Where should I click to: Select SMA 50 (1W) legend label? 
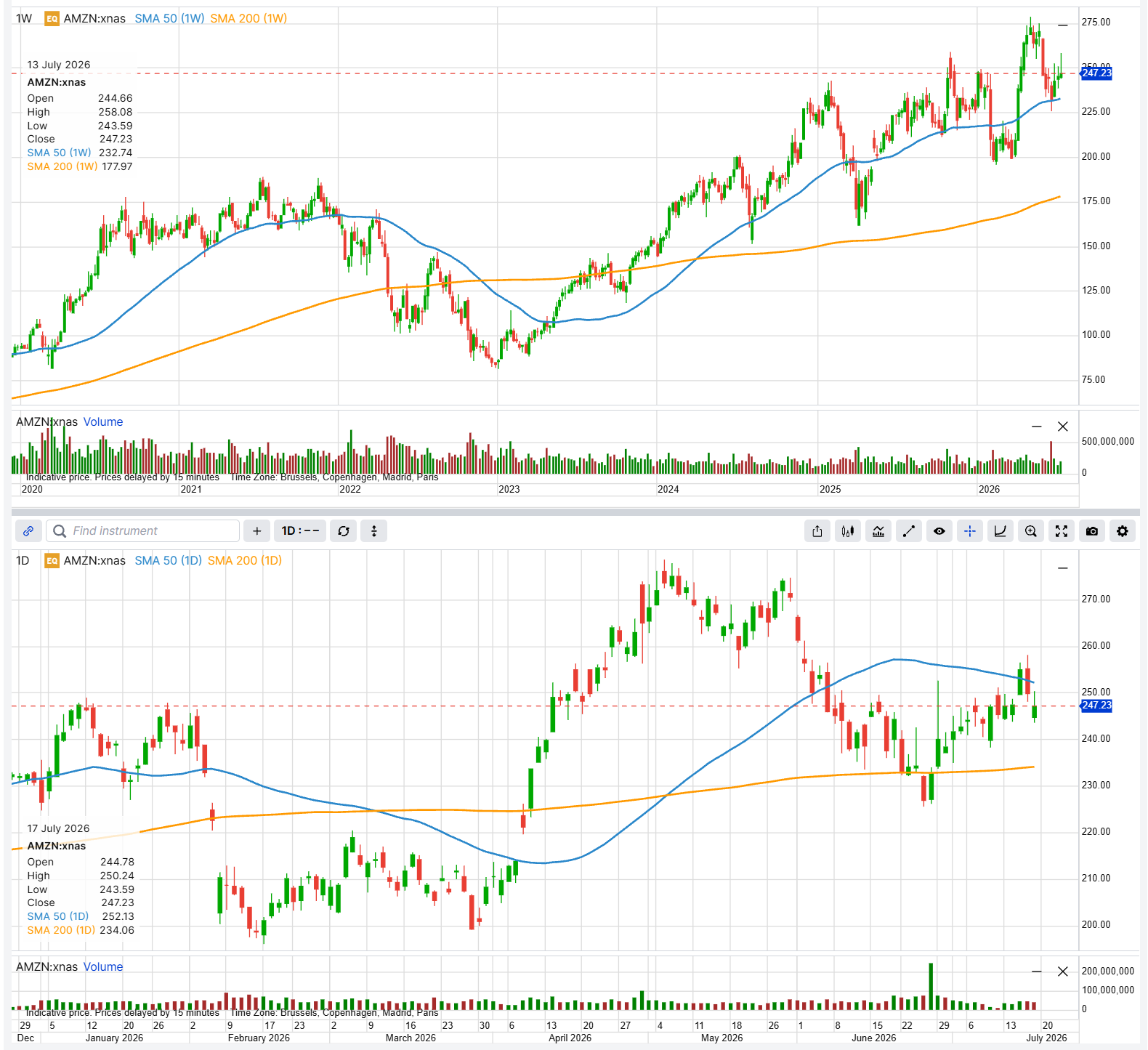169,19
